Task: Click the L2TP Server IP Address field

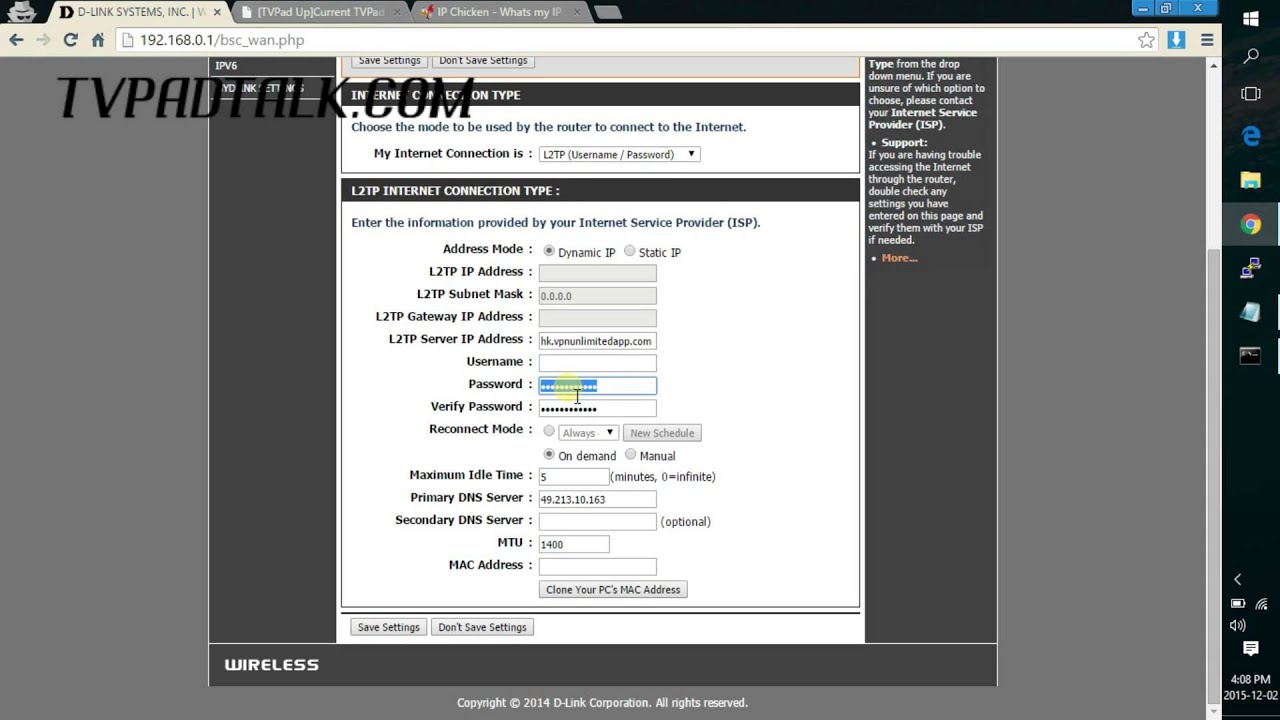Action: tap(597, 341)
